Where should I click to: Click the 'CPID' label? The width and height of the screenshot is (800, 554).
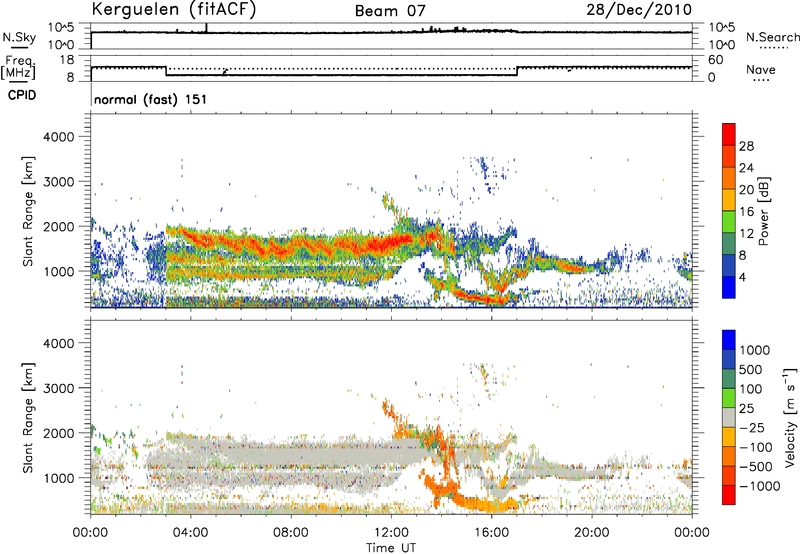[x=22, y=95]
